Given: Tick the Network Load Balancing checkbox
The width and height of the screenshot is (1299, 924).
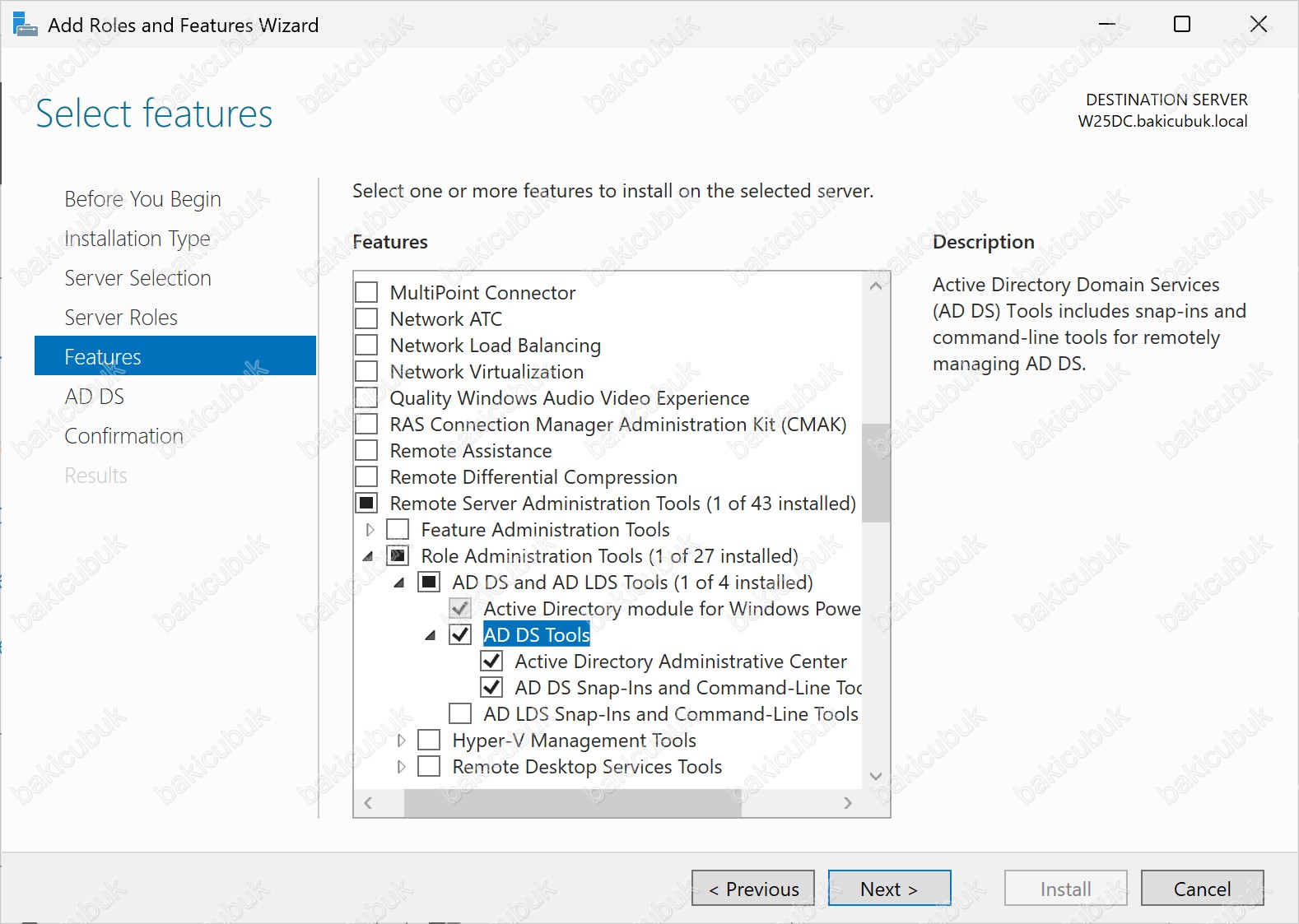Looking at the screenshot, I should [x=366, y=345].
